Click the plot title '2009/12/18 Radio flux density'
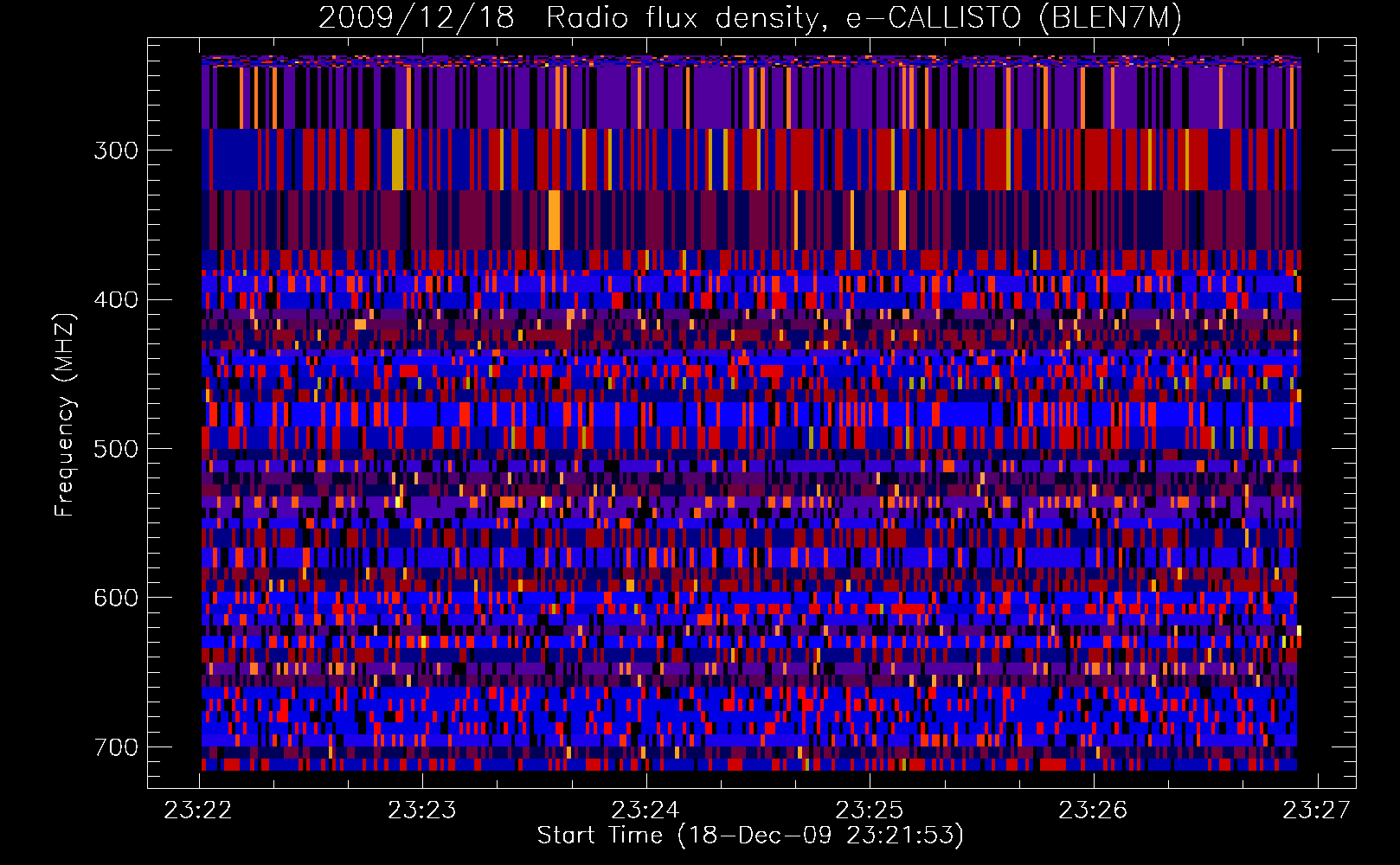This screenshot has width=1400, height=865. (750, 17)
